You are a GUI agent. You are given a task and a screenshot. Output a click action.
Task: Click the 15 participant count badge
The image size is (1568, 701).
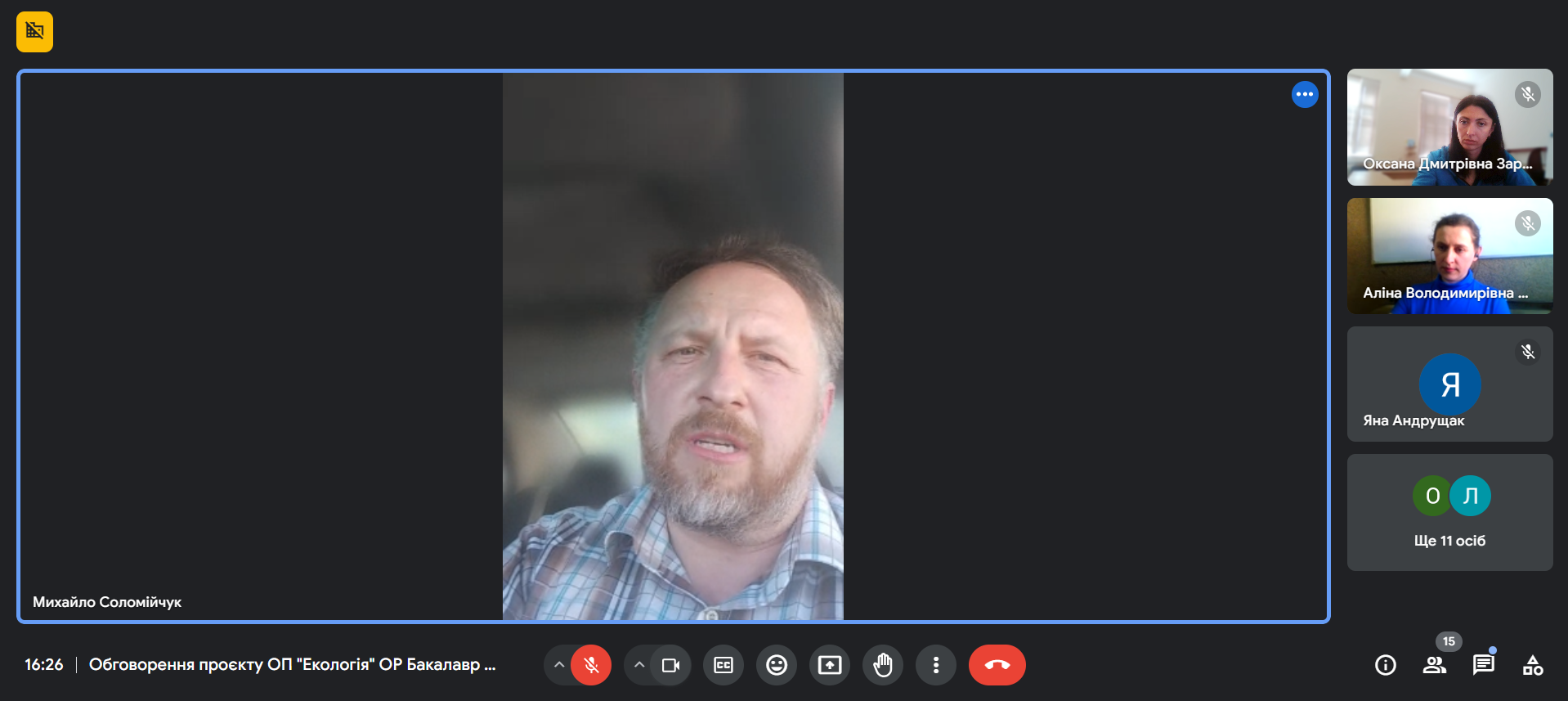click(1449, 641)
